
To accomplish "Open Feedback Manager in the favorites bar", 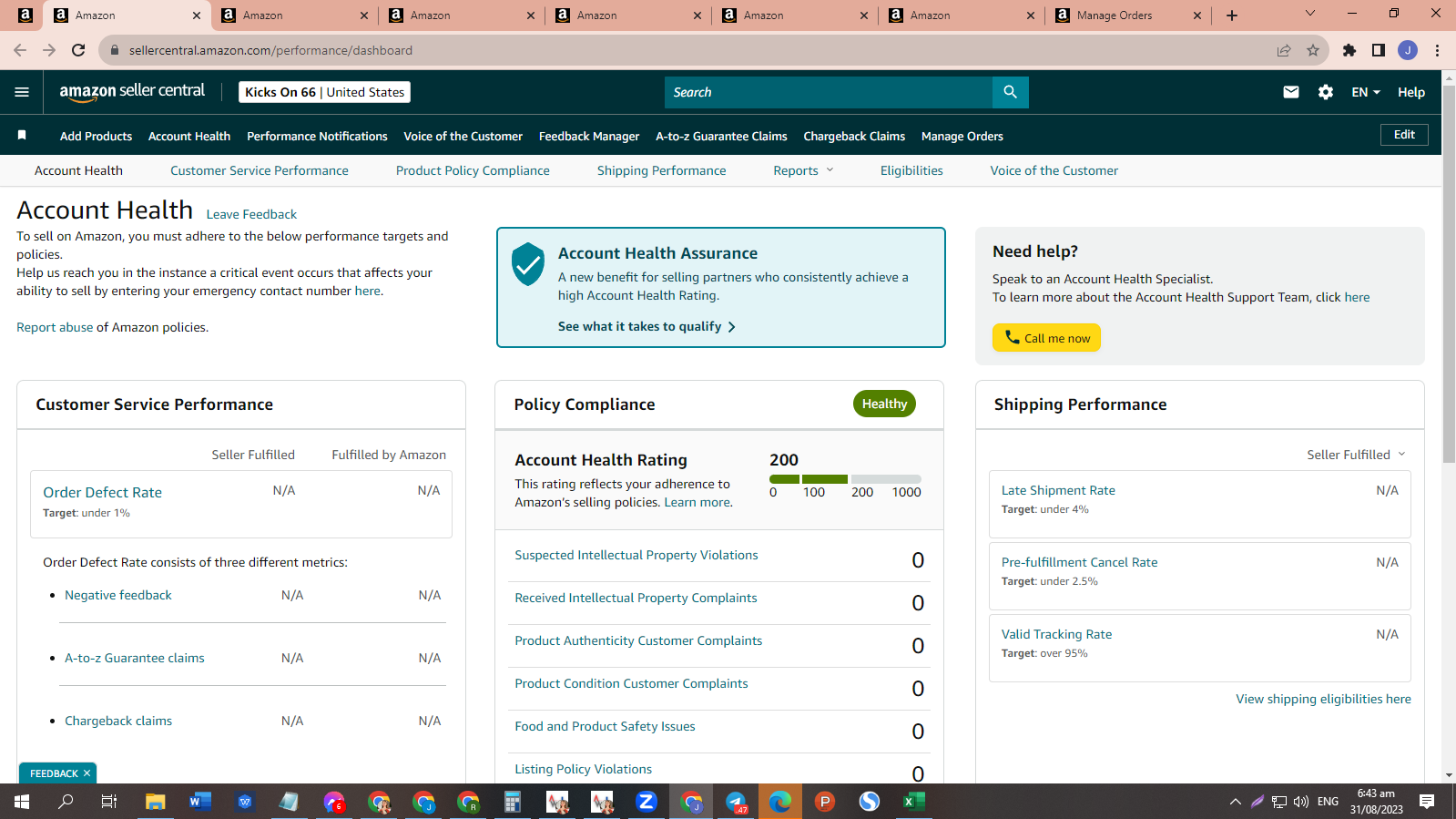I will click(589, 136).
